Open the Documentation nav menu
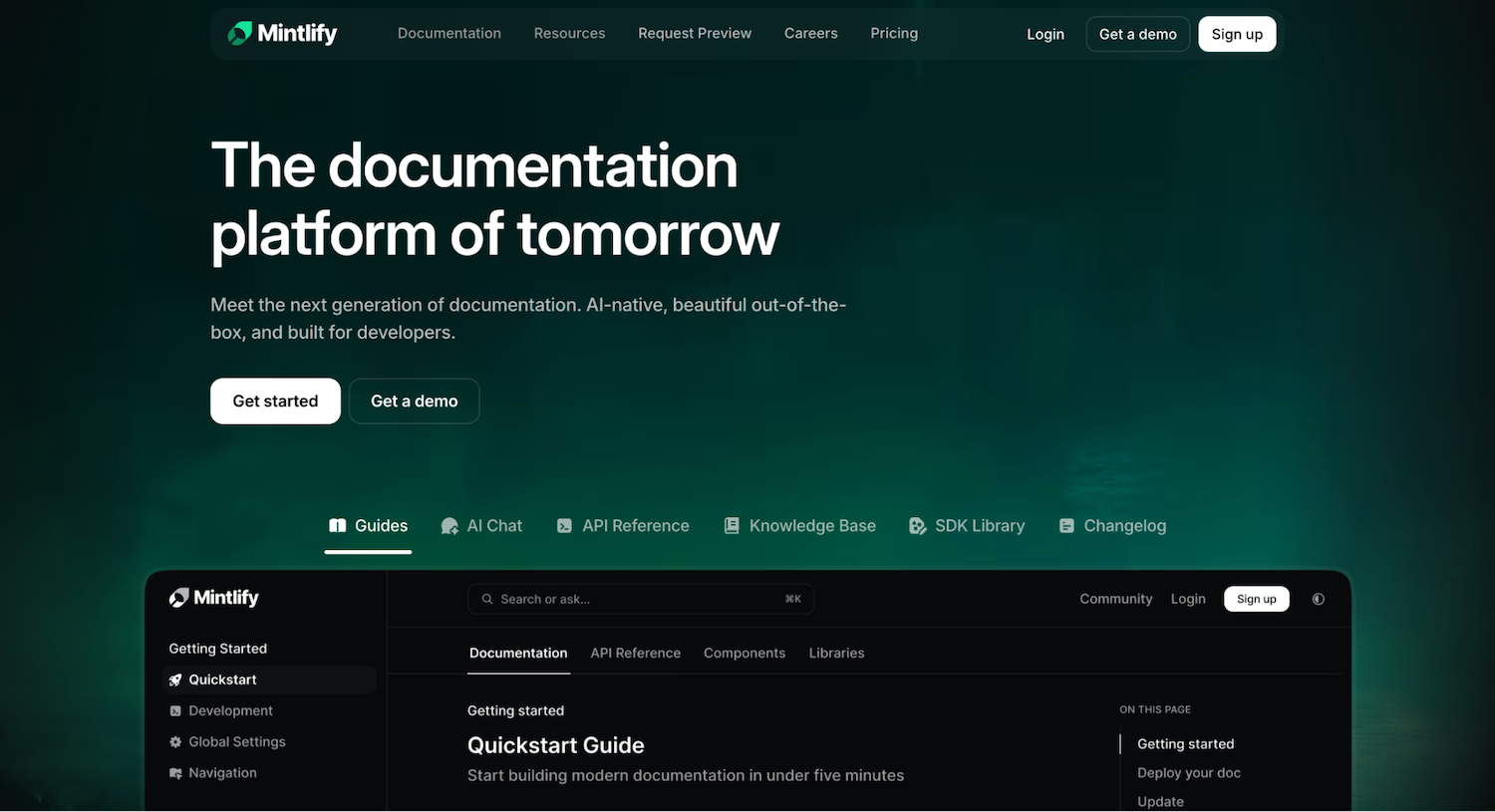This screenshot has height=812, width=1495. [448, 34]
